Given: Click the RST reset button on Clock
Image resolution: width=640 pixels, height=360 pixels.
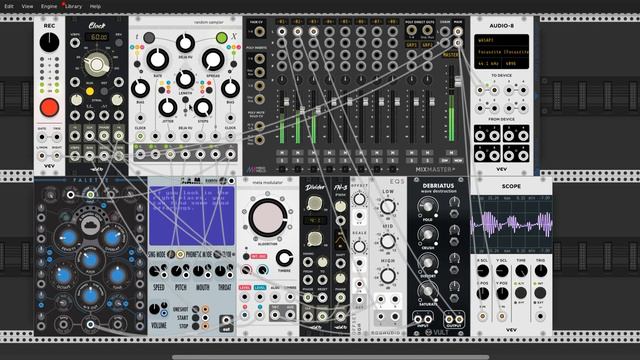Looking at the screenshot, I should 104,91.
